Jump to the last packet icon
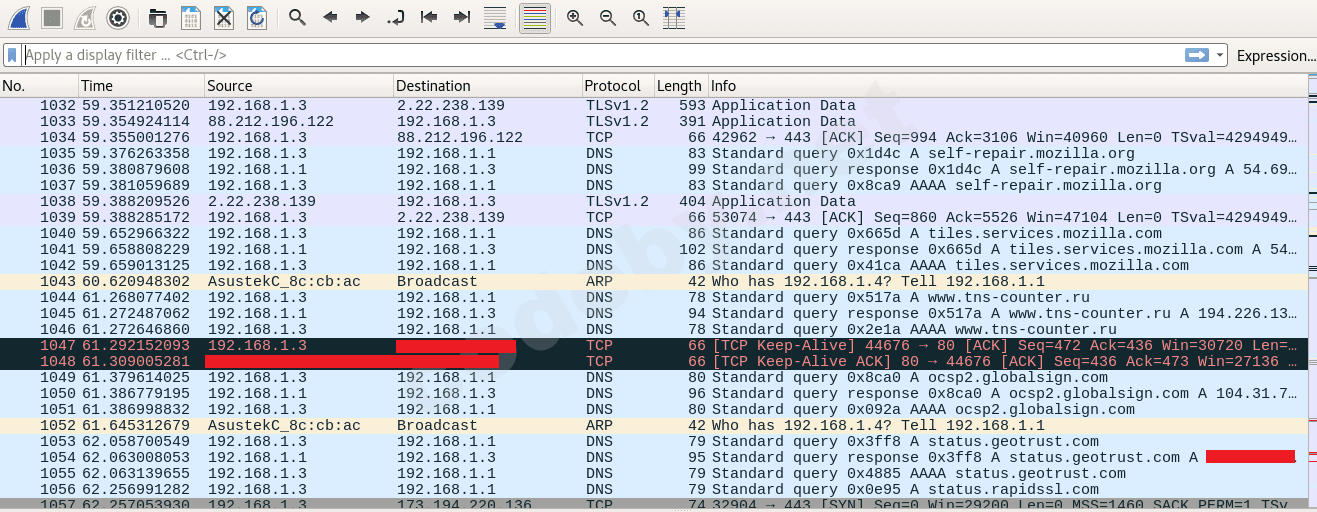This screenshot has height=512, width=1317. pos(461,17)
